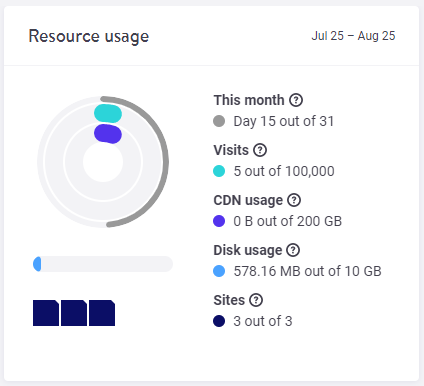424x386 pixels.
Task: Click the teal dot beside Visits count
Action: pos(219,171)
